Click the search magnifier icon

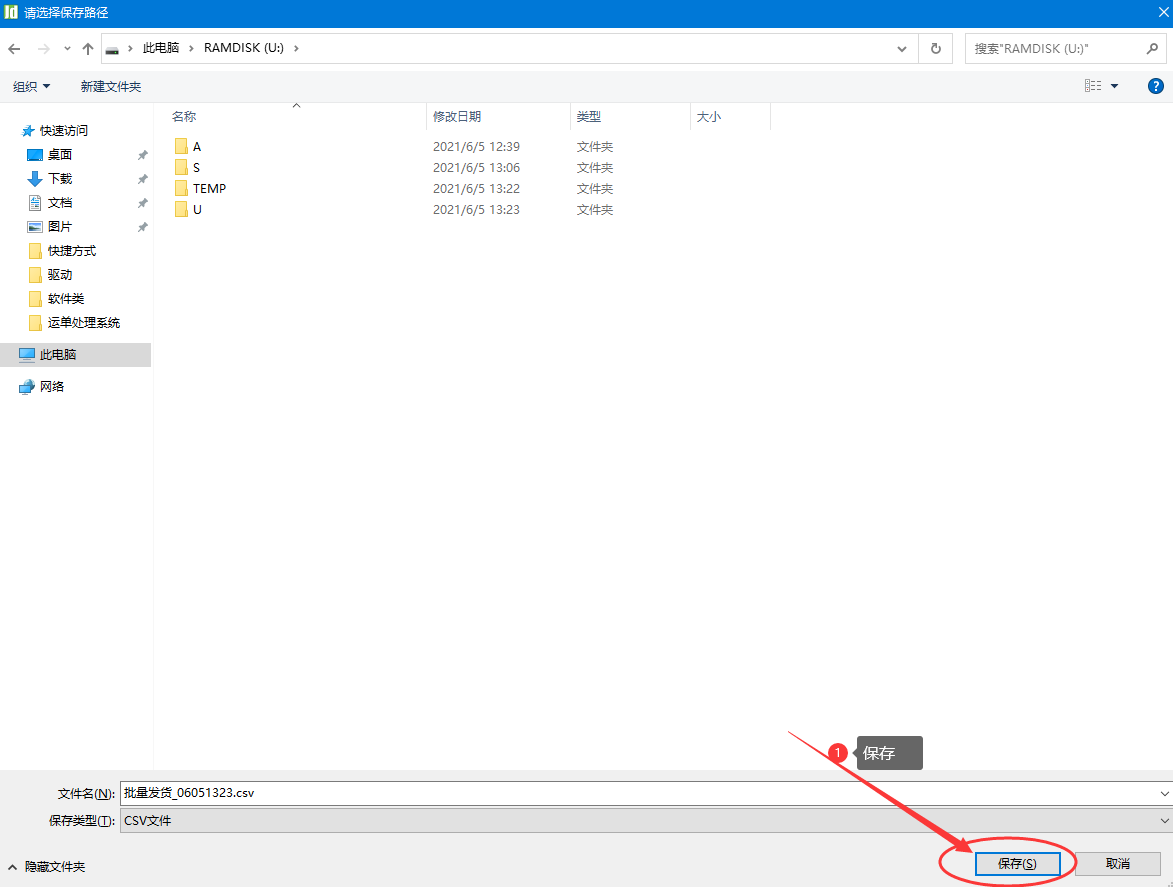click(x=1152, y=48)
